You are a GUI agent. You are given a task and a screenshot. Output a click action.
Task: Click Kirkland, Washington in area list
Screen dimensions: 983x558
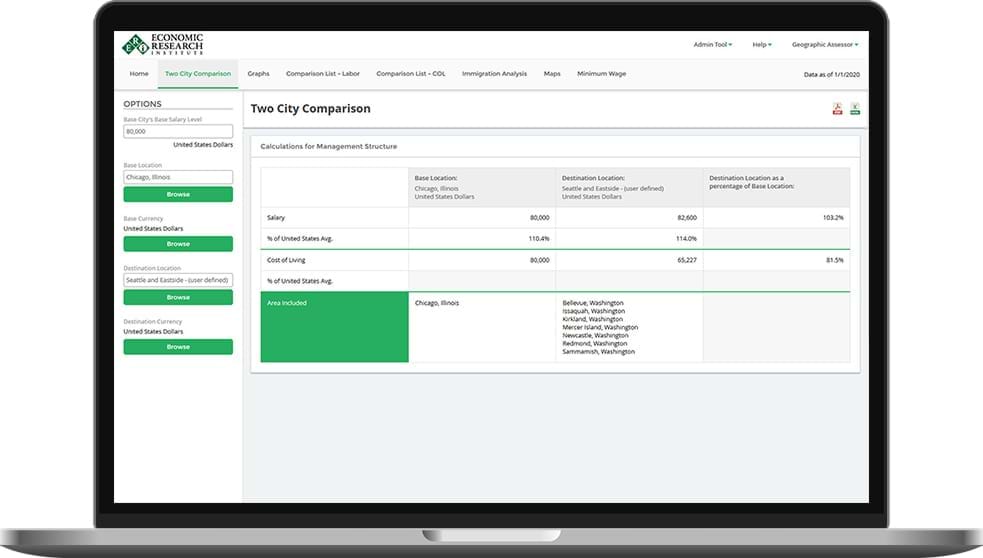[592, 319]
